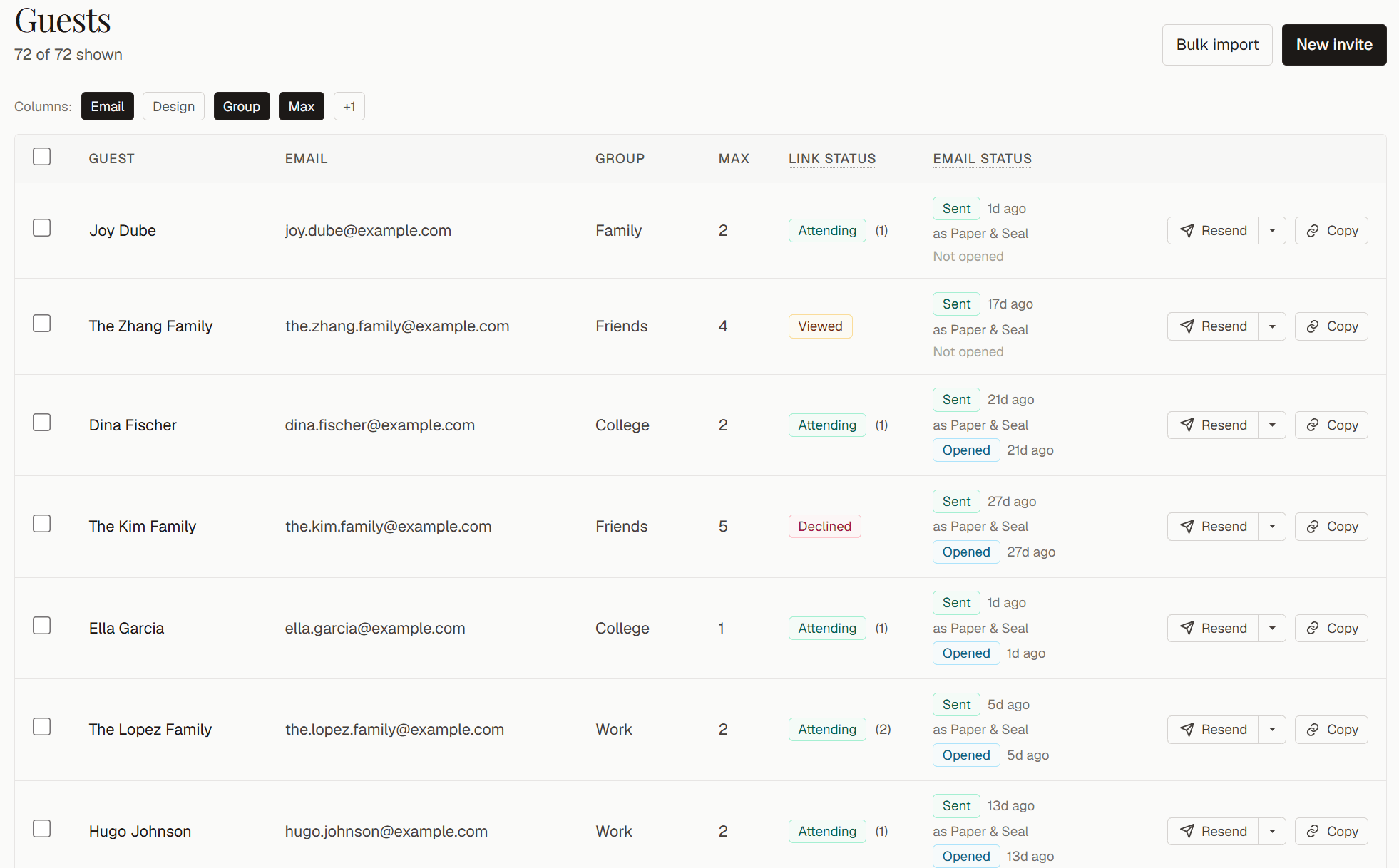
Task: Click the paper plane icon in Joy Dube's Resend button
Action: tap(1187, 231)
